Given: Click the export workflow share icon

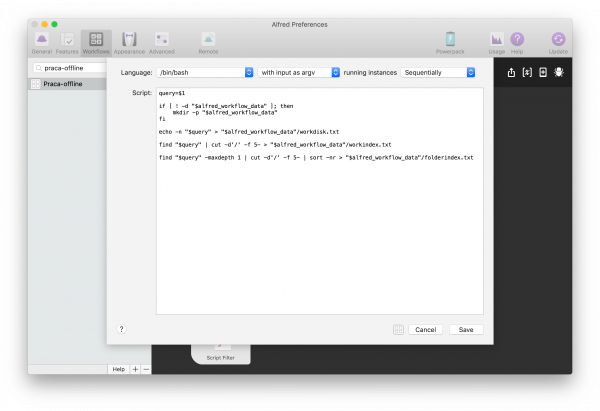Looking at the screenshot, I should 511,72.
